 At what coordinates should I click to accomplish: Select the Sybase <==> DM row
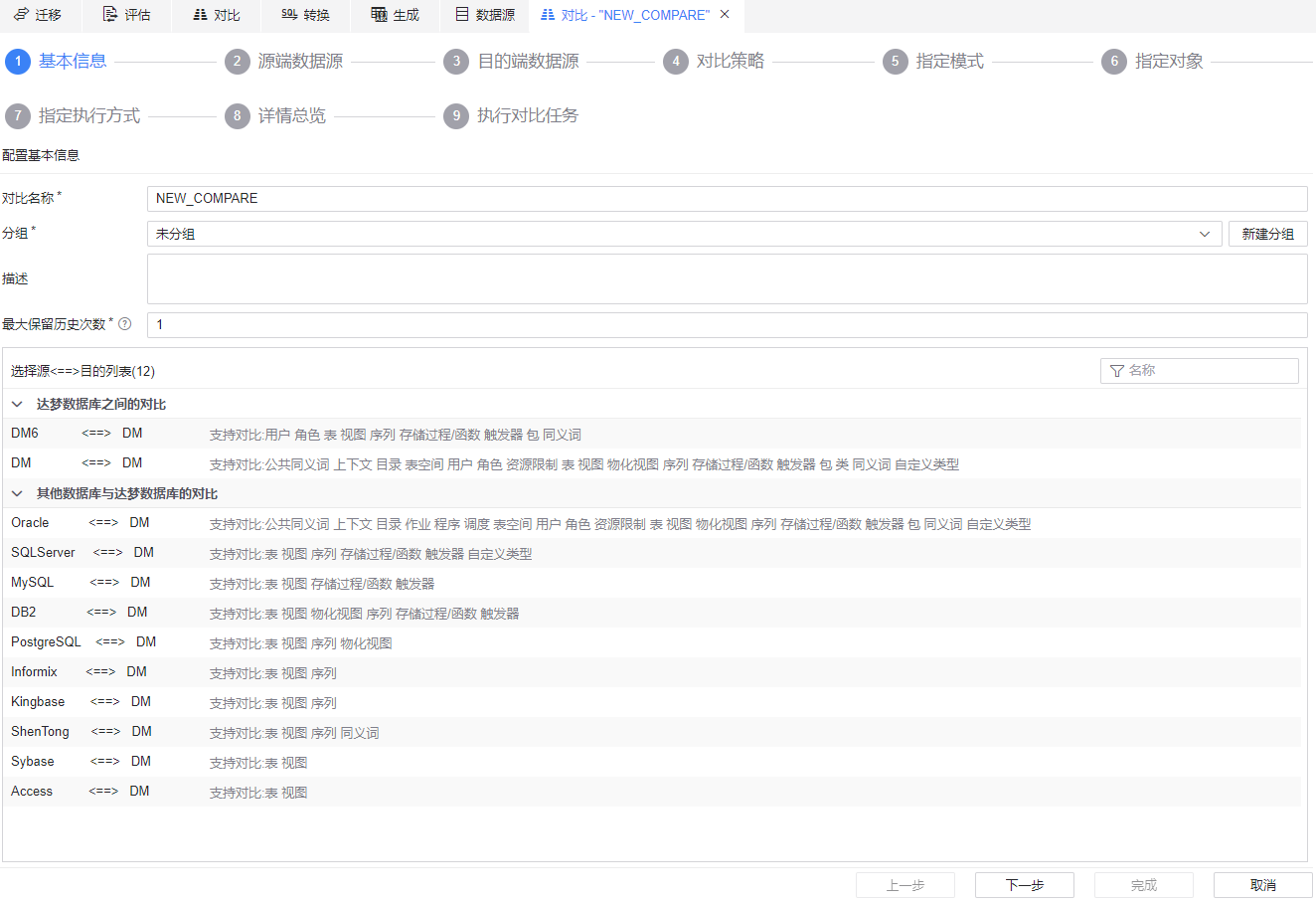[x=652, y=762]
